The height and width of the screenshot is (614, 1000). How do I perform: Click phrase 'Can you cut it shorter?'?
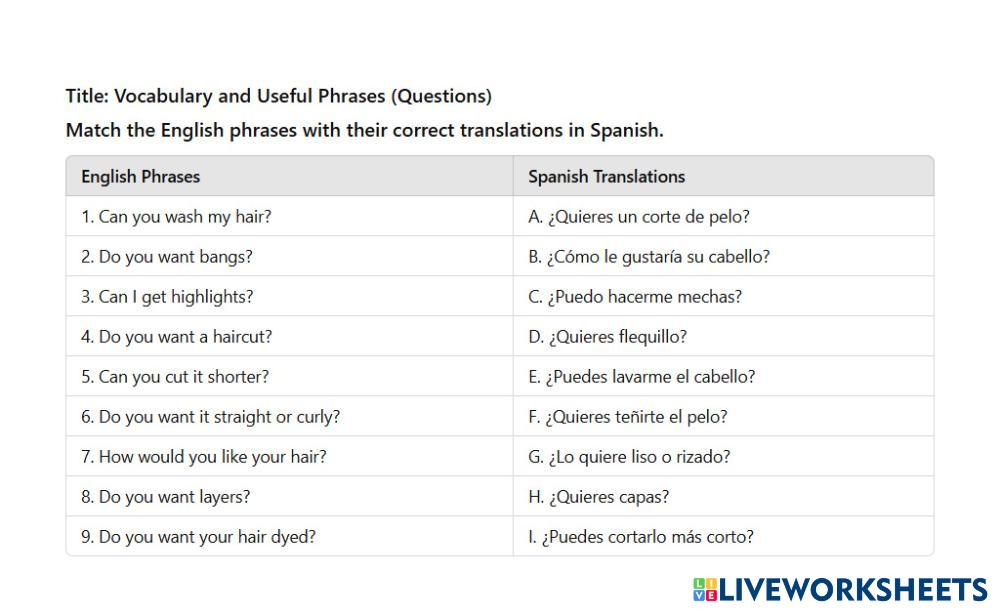click(175, 377)
